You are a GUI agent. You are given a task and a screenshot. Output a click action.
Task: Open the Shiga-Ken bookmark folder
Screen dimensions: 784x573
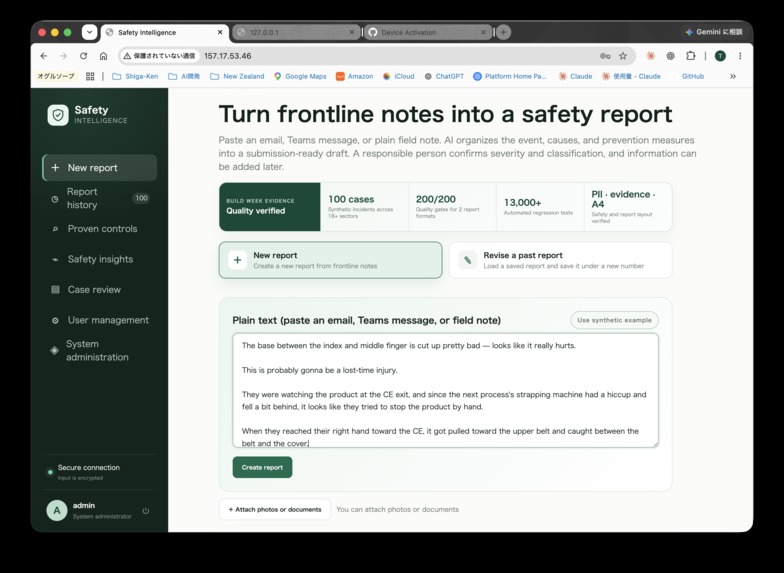[x=135, y=76]
